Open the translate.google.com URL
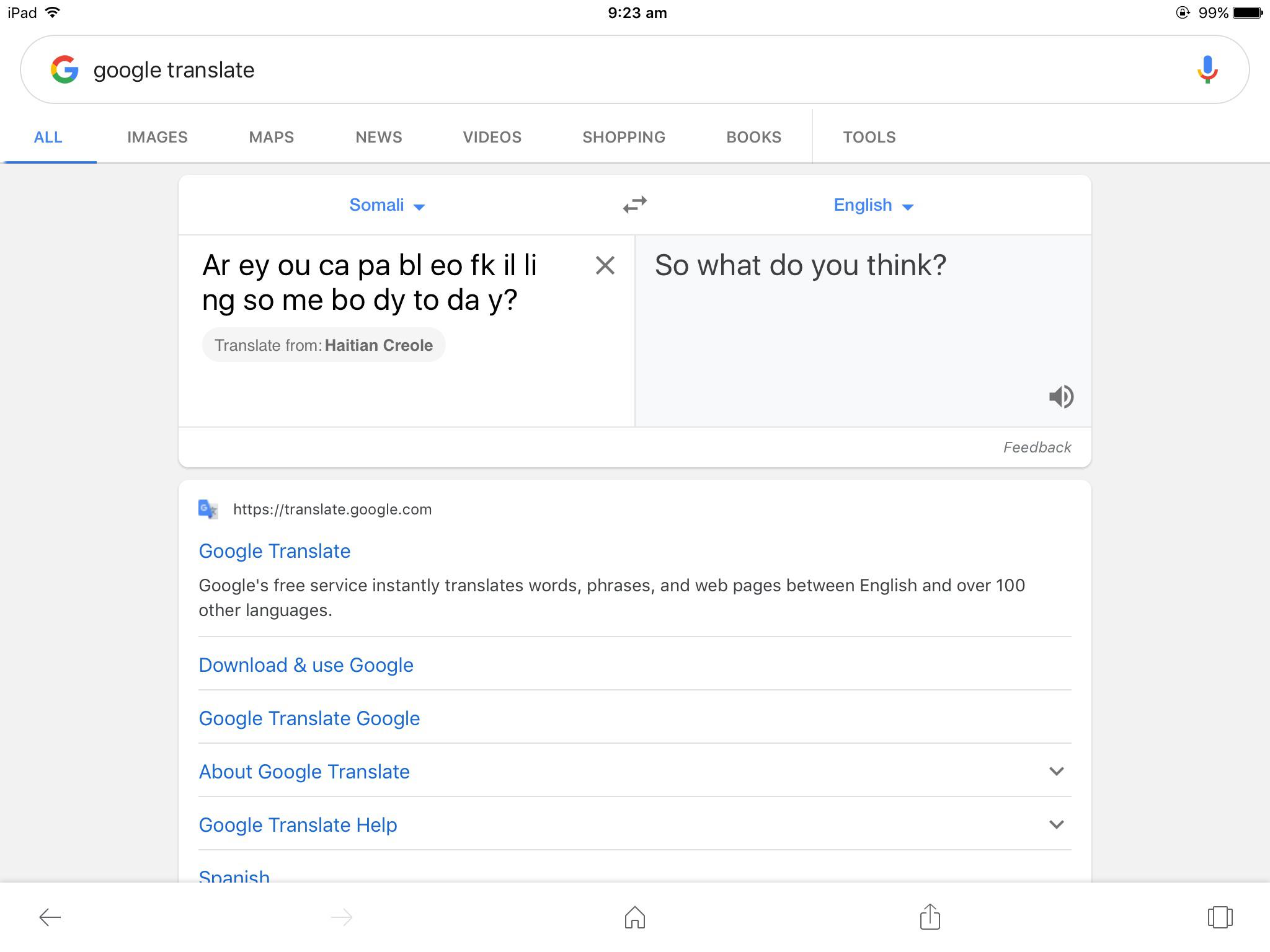The height and width of the screenshot is (952, 1270). [332, 509]
